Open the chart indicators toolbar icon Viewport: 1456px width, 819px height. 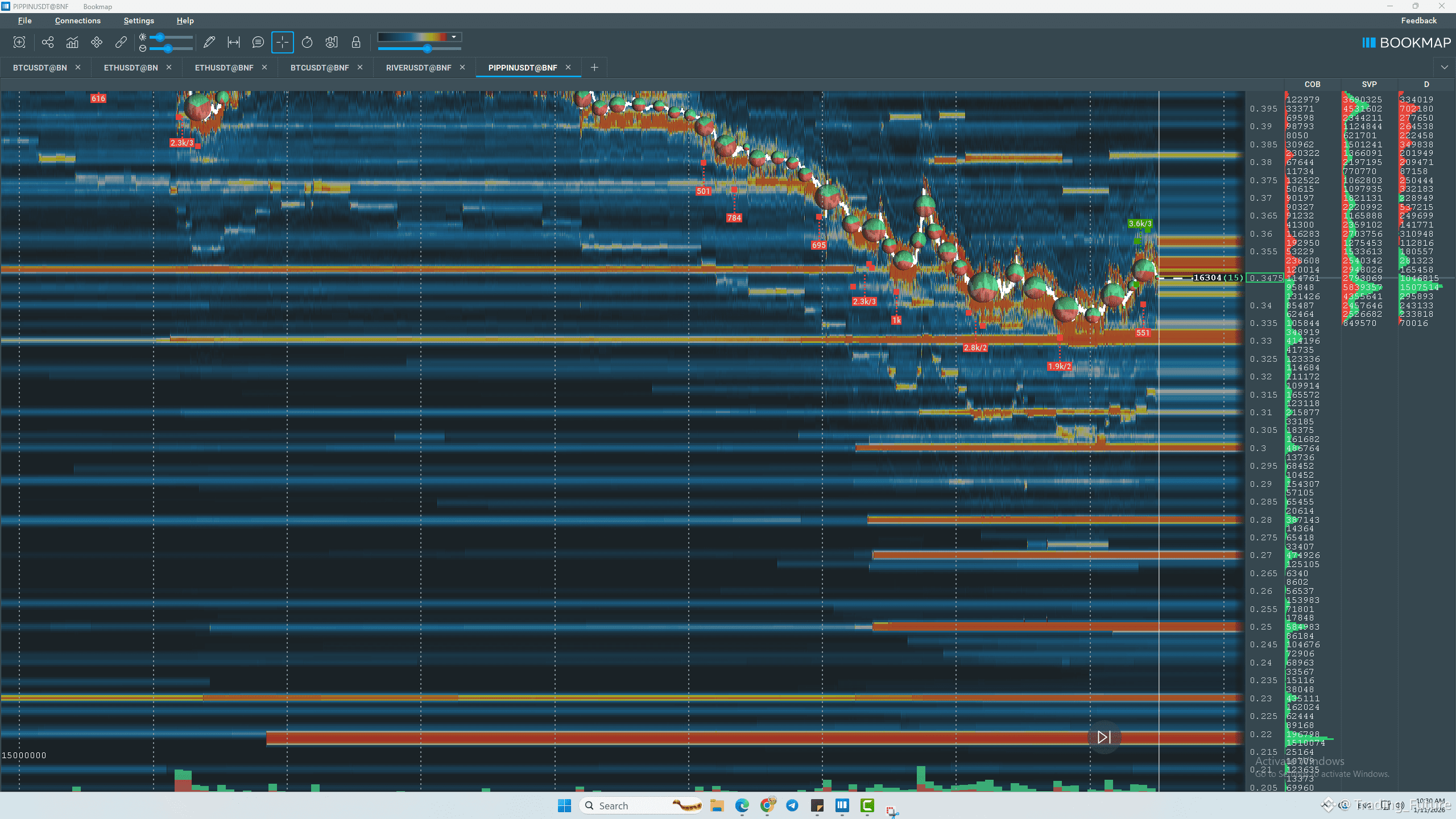point(72,43)
